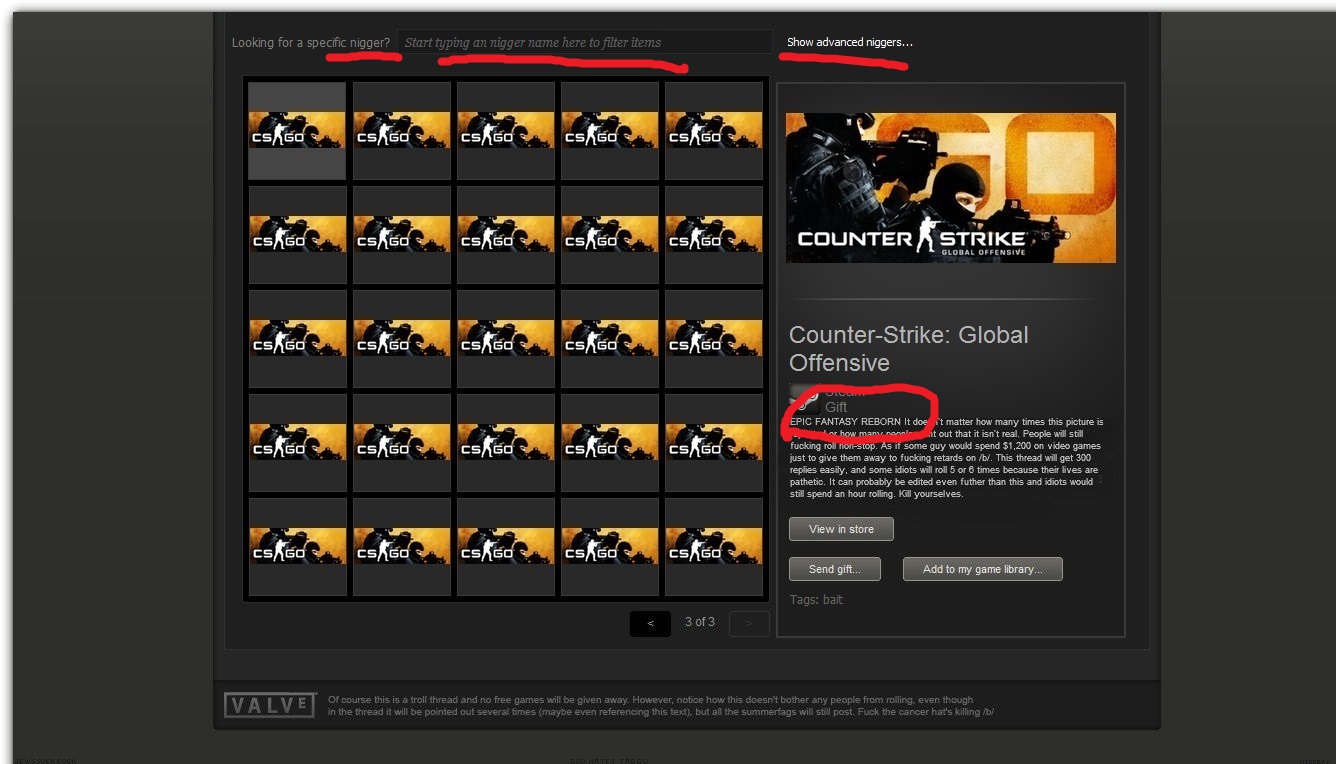Select the CS:GO item in row 2, column 1
The width and height of the screenshot is (1336, 764).
coord(297,235)
